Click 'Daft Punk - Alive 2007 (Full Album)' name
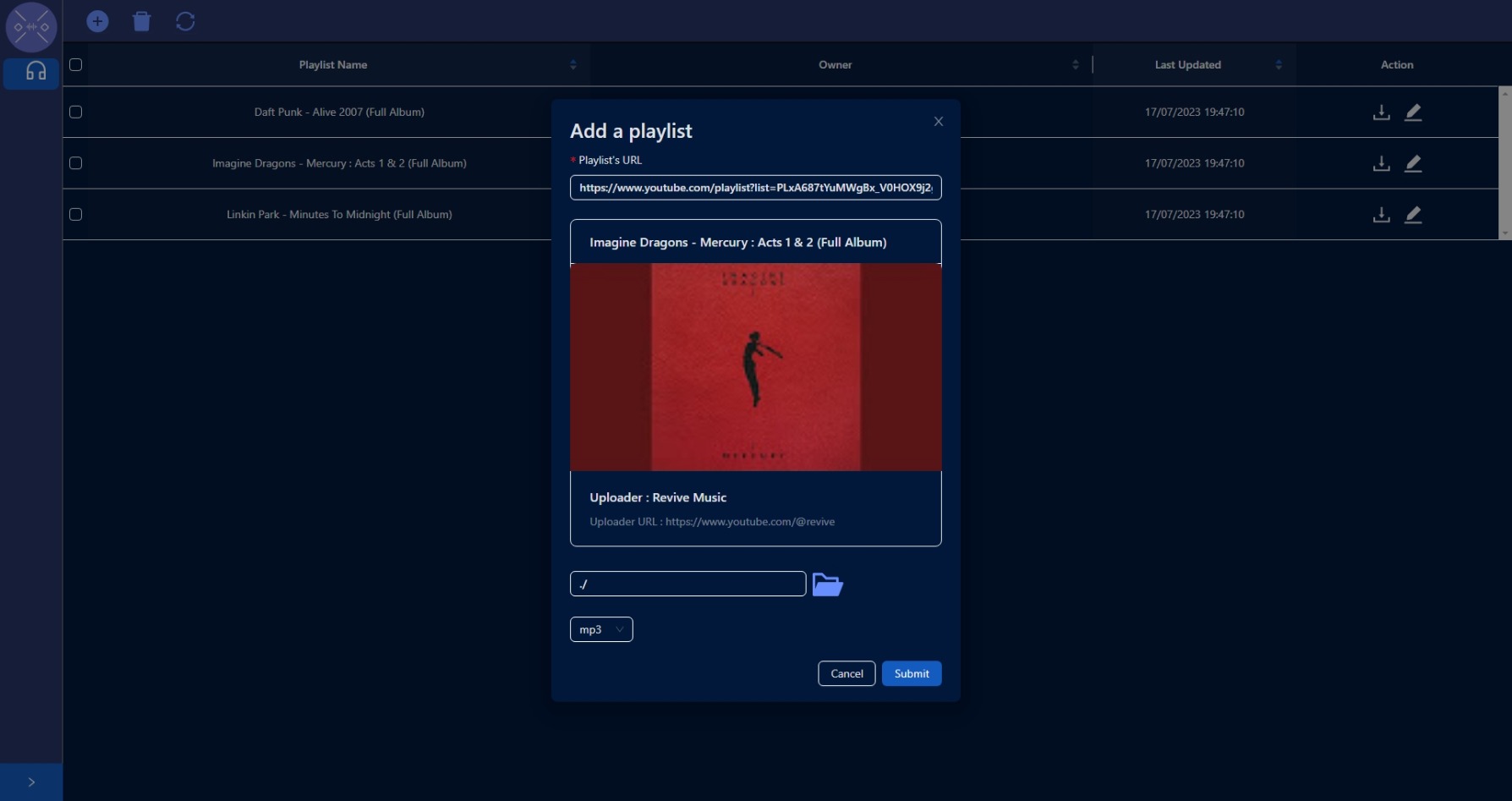 coord(339,112)
